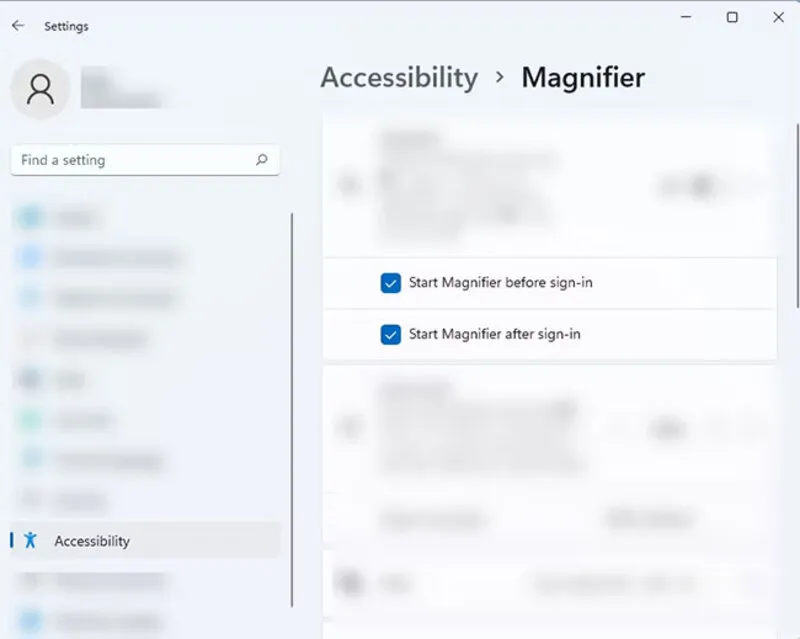Open the user profile avatar
Viewport: 800px width, 639px height.
click(x=40, y=91)
